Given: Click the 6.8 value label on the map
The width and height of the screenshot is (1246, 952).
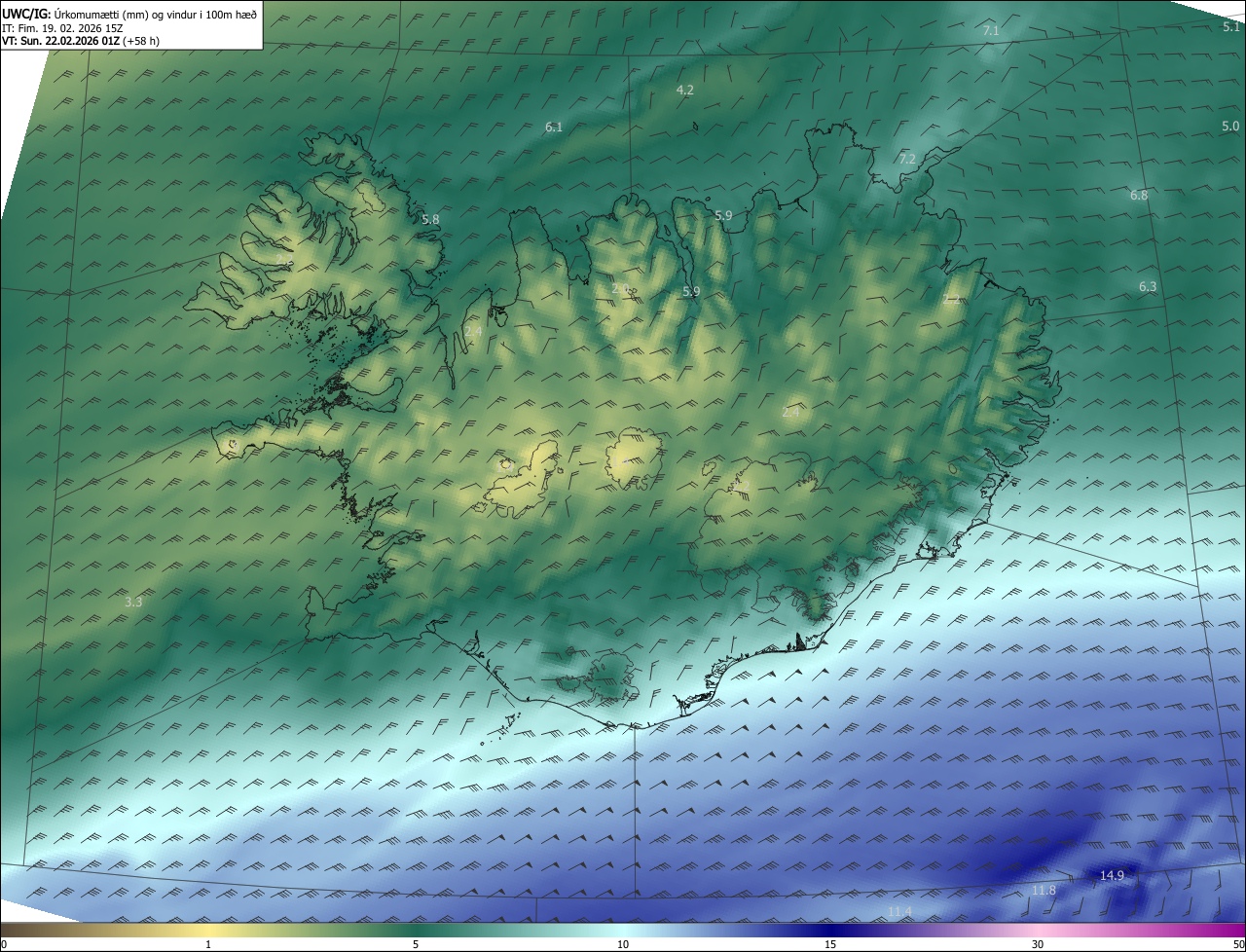Looking at the screenshot, I should pos(1139,195).
